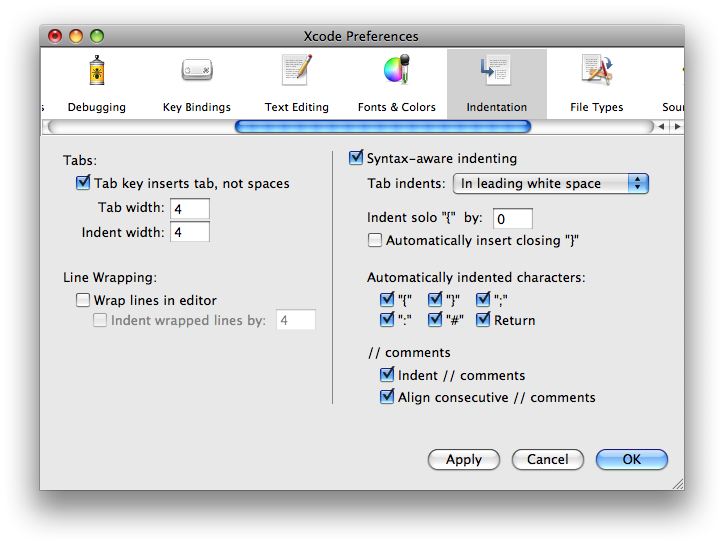
Task: Switch to the Debugging tab label
Action: 97,107
